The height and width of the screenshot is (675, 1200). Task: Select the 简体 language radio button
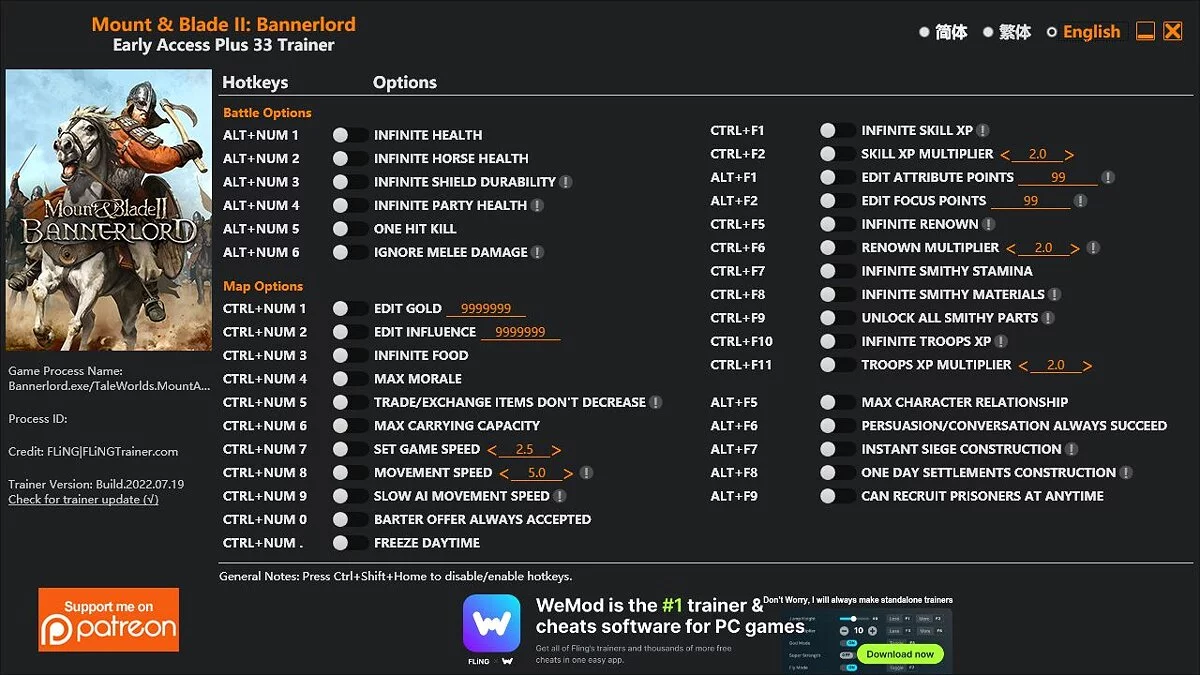[x=926, y=31]
